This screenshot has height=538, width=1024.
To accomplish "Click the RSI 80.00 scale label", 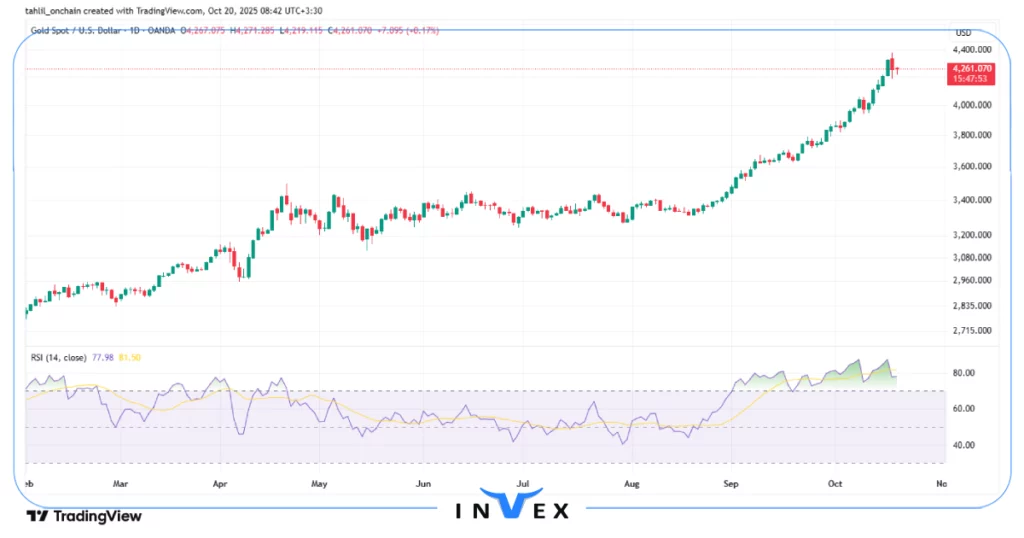I will (963, 373).
